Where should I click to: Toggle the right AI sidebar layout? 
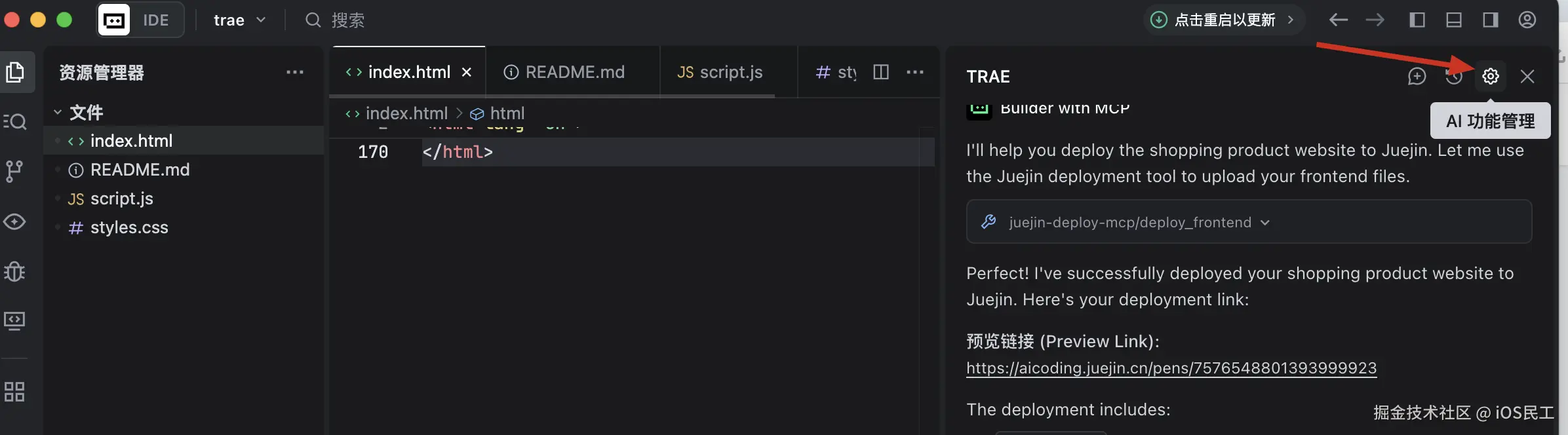(x=1490, y=20)
